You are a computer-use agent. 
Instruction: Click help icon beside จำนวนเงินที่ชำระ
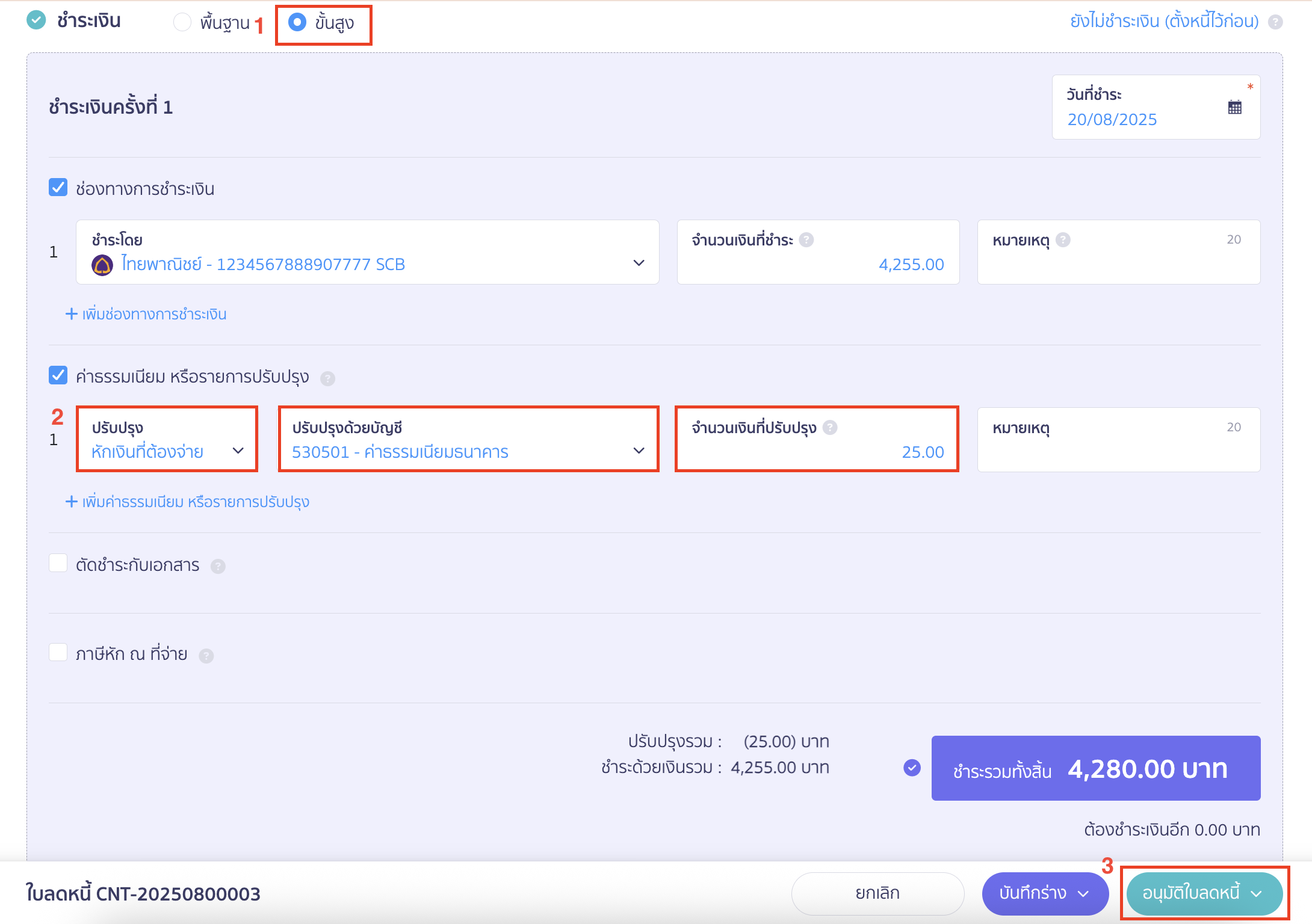coord(806,240)
